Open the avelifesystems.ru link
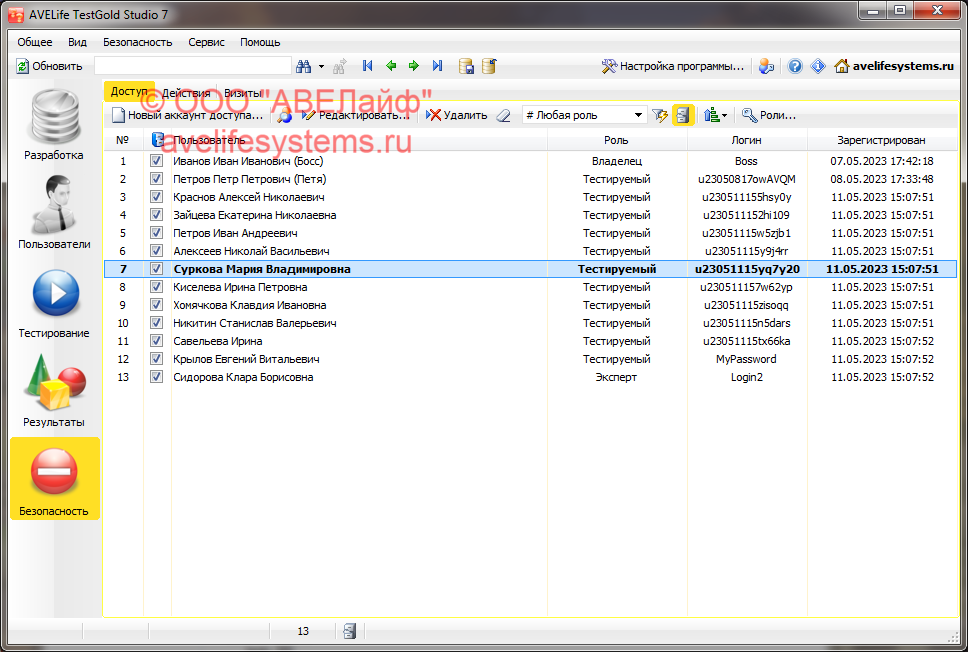968x652 pixels. (x=894, y=66)
